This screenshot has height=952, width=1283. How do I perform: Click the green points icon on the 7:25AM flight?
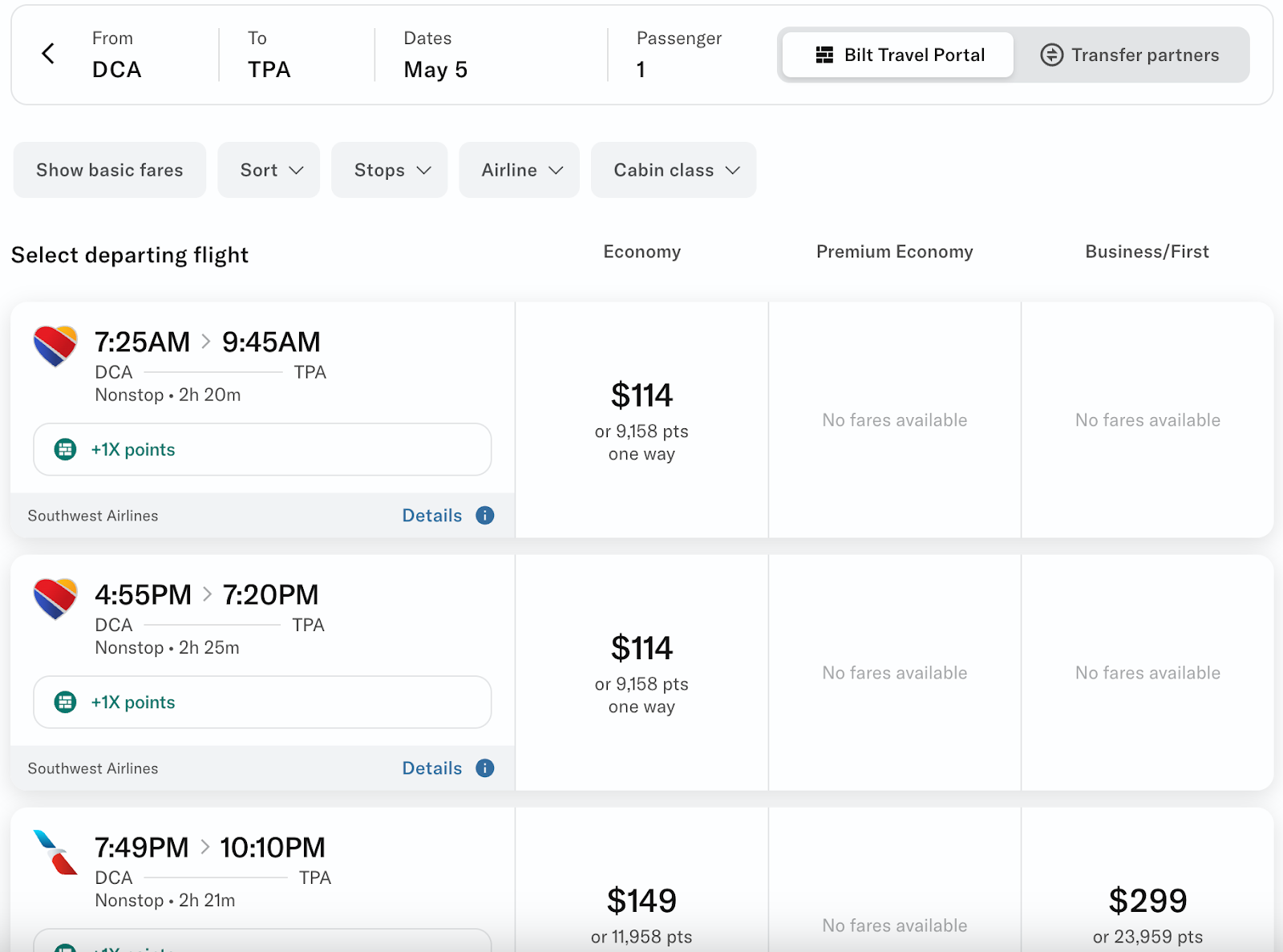[x=65, y=449]
